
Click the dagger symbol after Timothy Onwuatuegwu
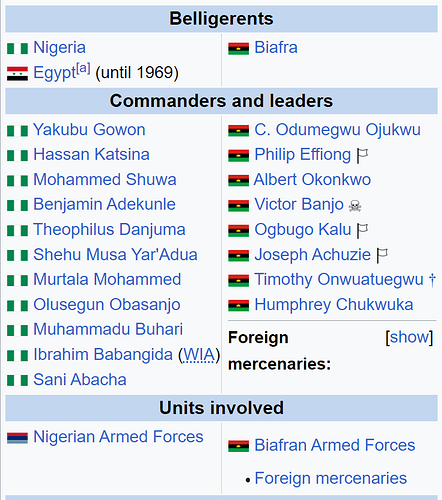click(x=432, y=280)
